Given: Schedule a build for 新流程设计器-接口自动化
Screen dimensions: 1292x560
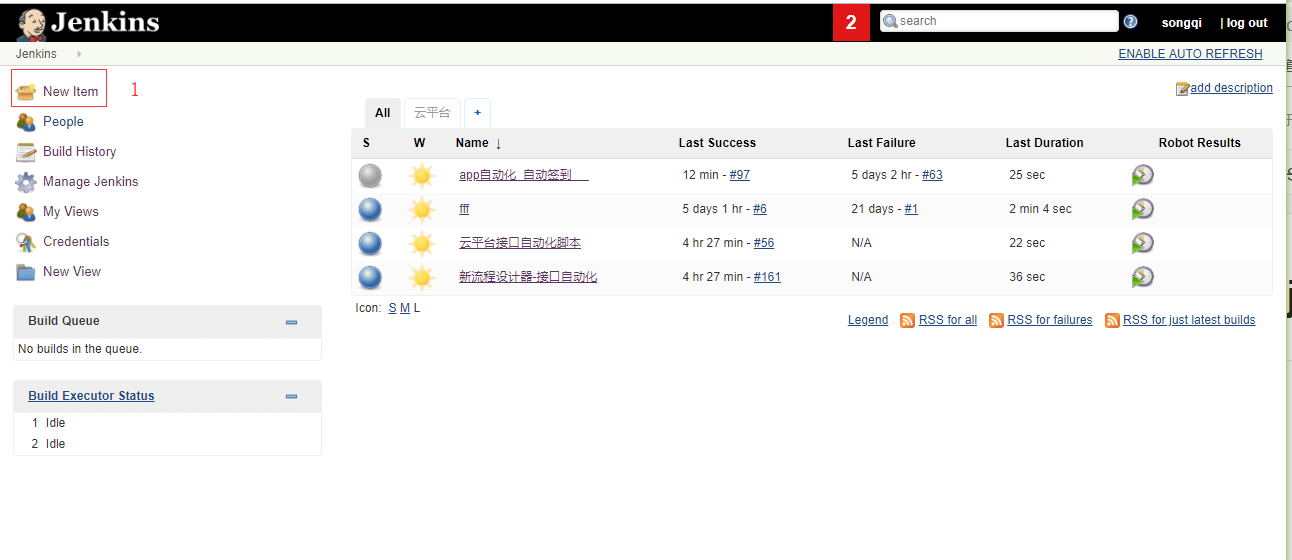Looking at the screenshot, I should click(1142, 277).
